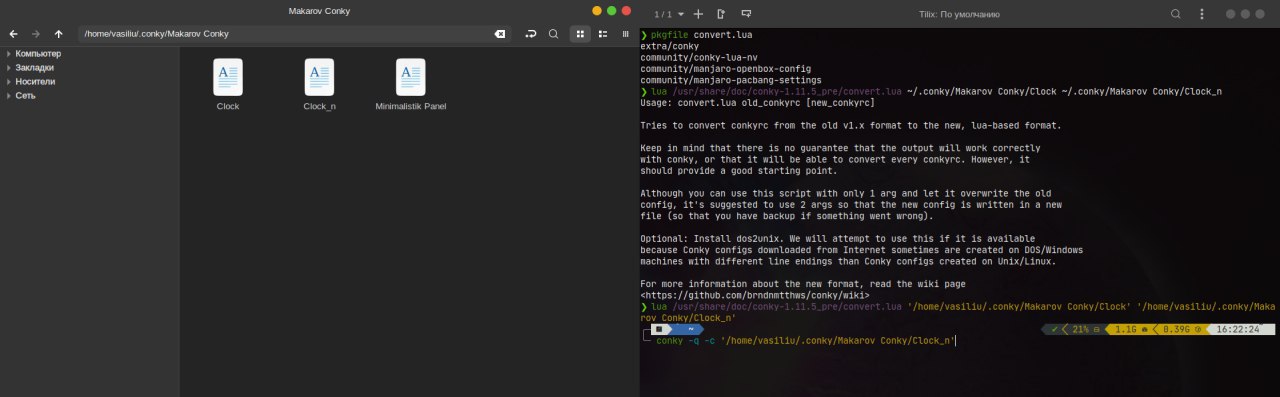Switch to list view
This screenshot has width=1280, height=397.
coord(603,33)
